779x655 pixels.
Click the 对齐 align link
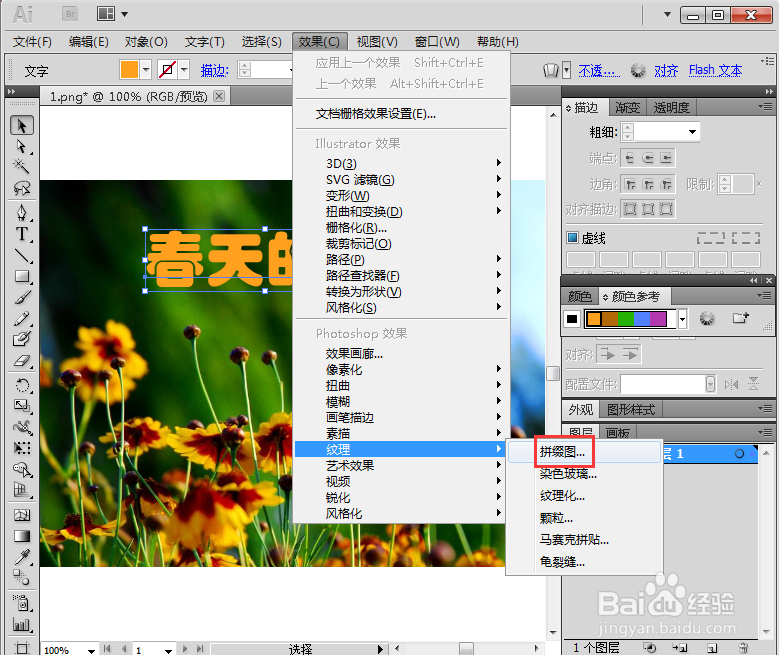666,71
